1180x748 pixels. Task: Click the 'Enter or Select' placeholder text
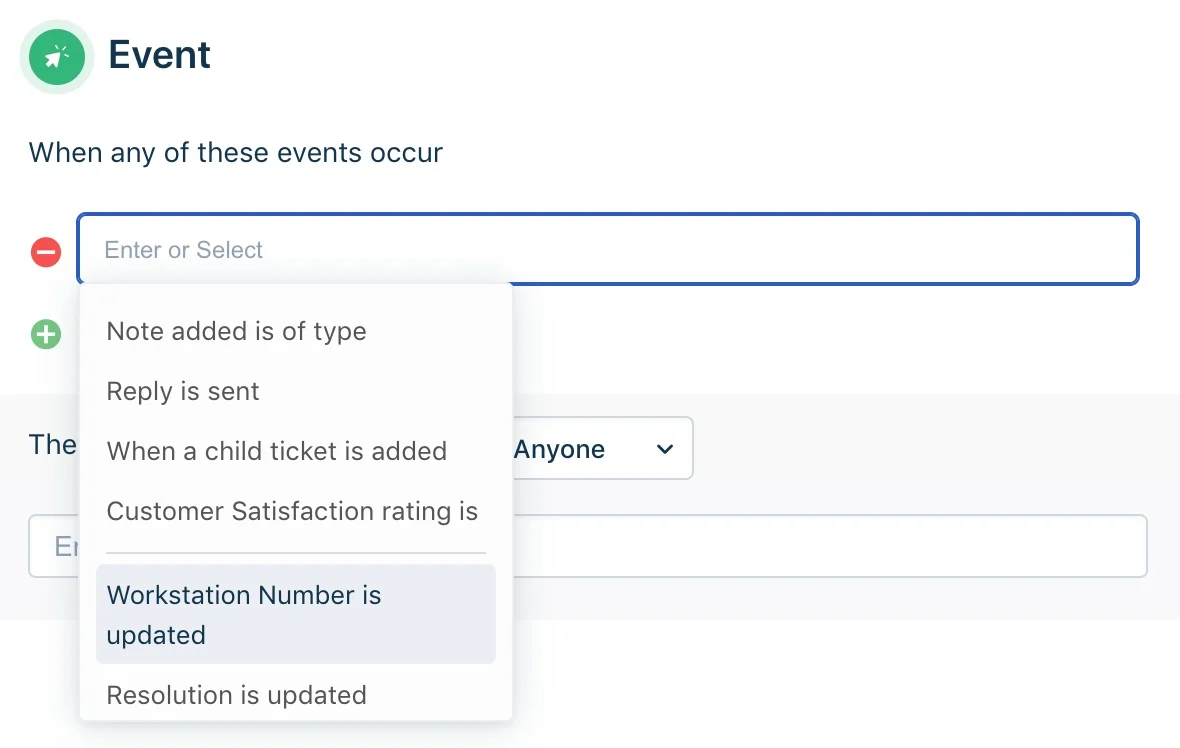tap(184, 250)
